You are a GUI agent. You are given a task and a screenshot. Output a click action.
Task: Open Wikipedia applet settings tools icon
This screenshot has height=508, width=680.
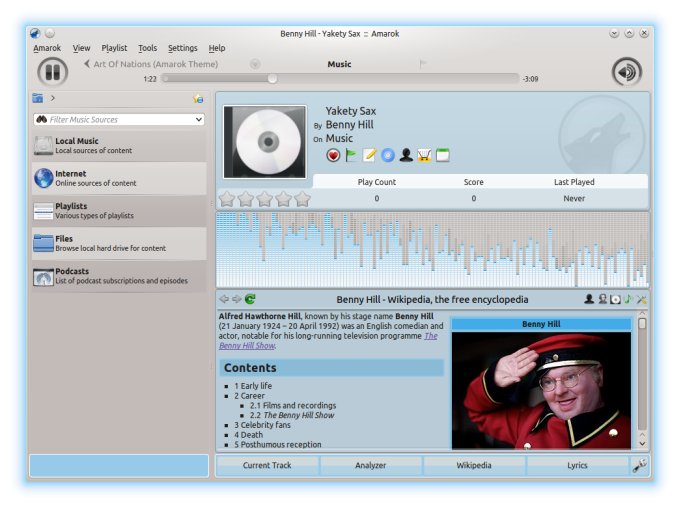(x=642, y=299)
